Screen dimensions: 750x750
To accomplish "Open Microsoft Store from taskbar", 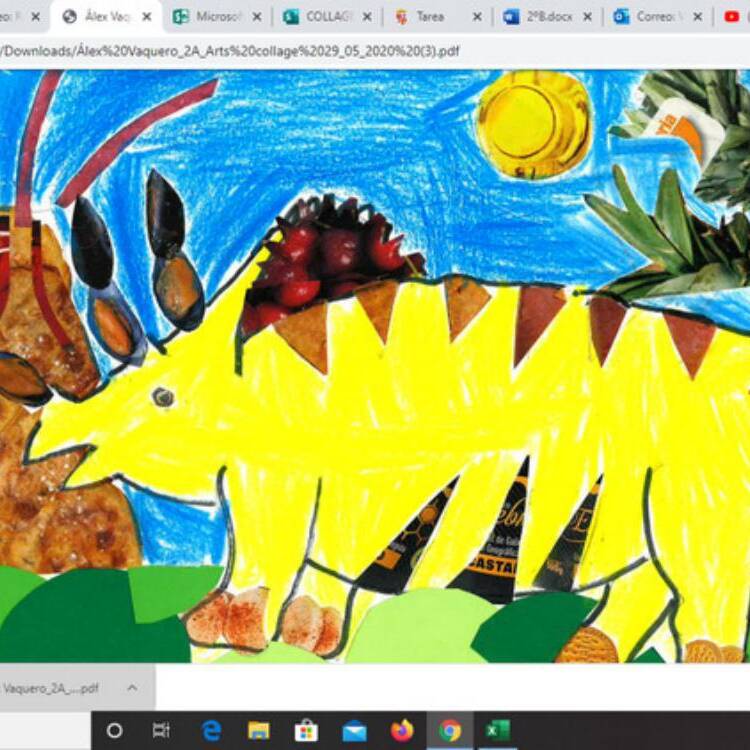I will coord(306,730).
